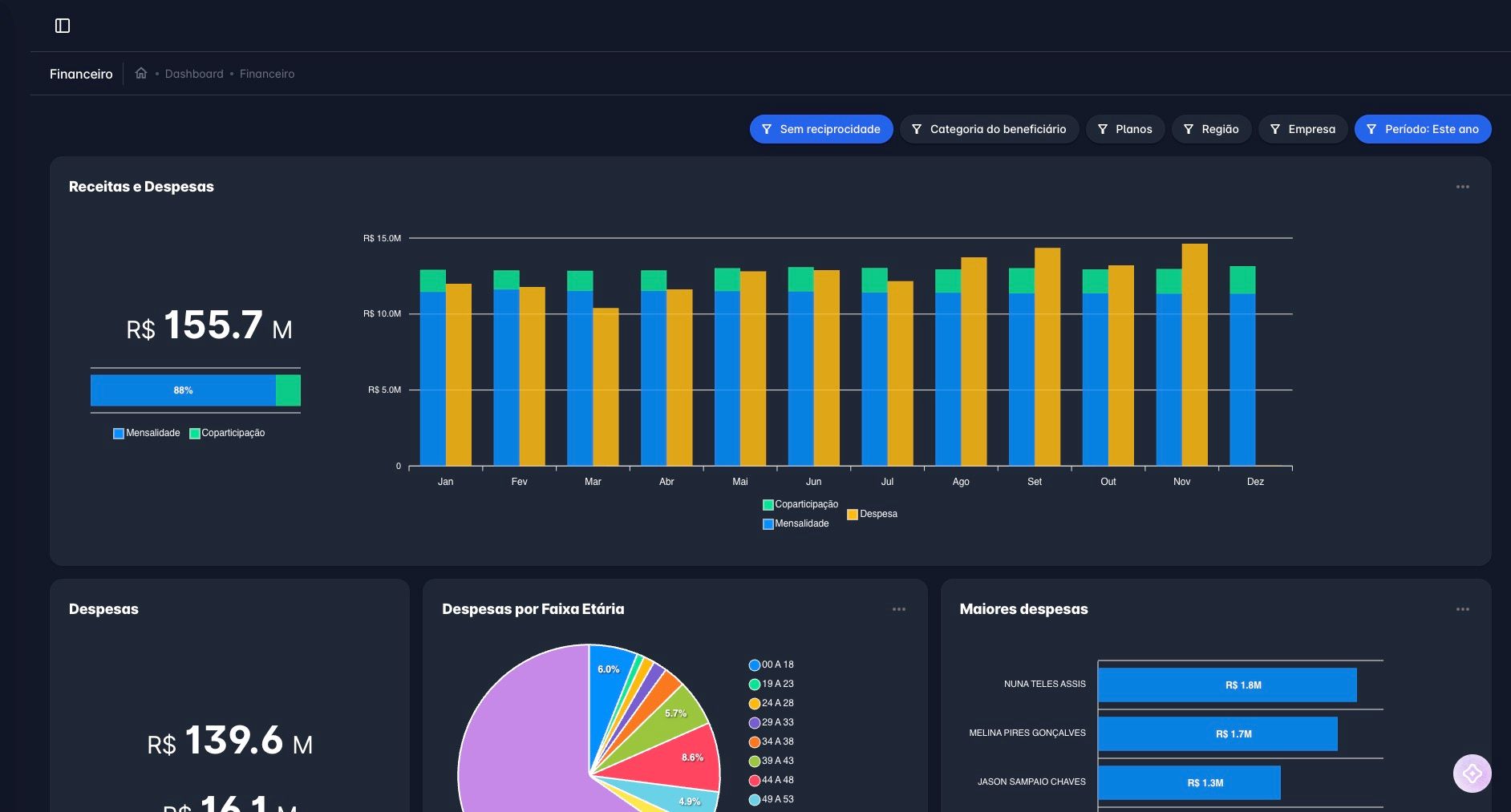Select Financeiro in the breadcrumb trail
The width and height of the screenshot is (1511, 812).
pyautogui.click(x=267, y=74)
